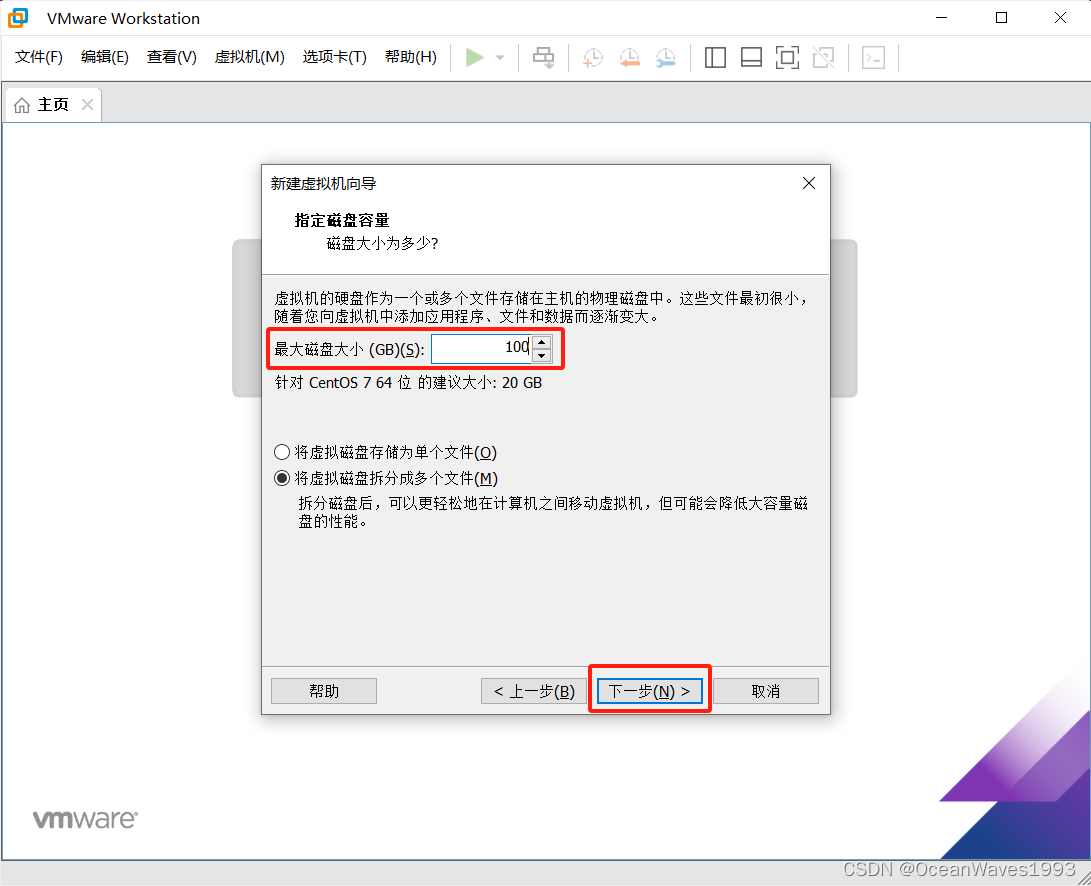Screen dimensions: 1091x886
Task: Open the 文件(F) menu
Action: pos(39,57)
